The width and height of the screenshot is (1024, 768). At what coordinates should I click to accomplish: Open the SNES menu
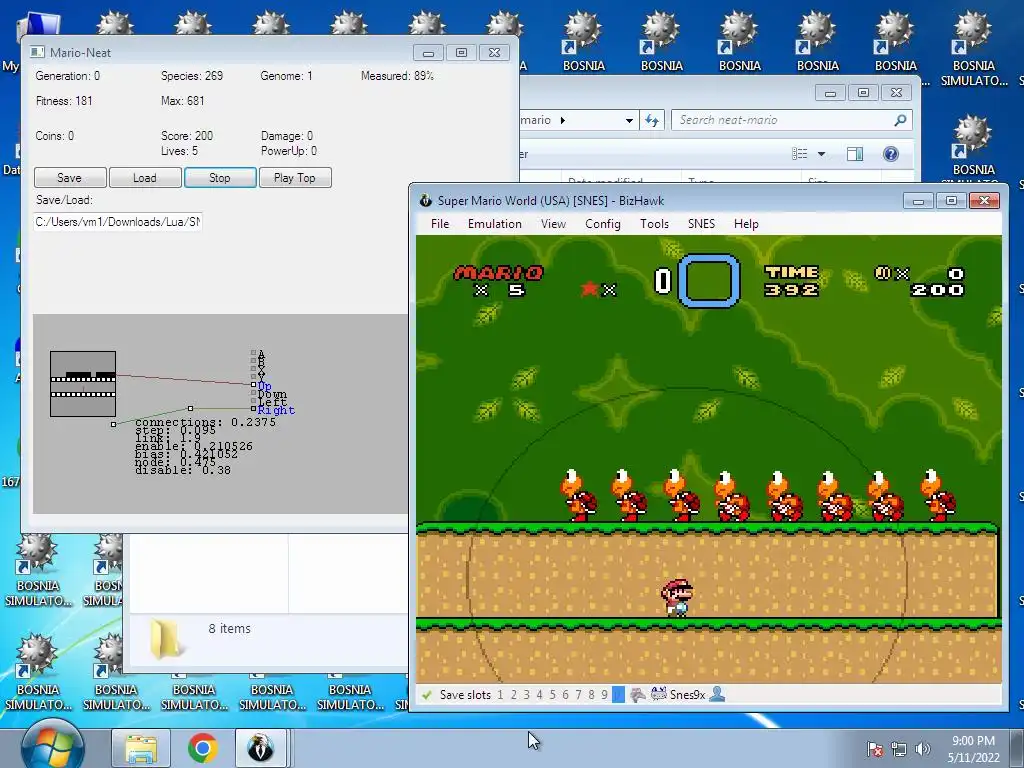701,224
